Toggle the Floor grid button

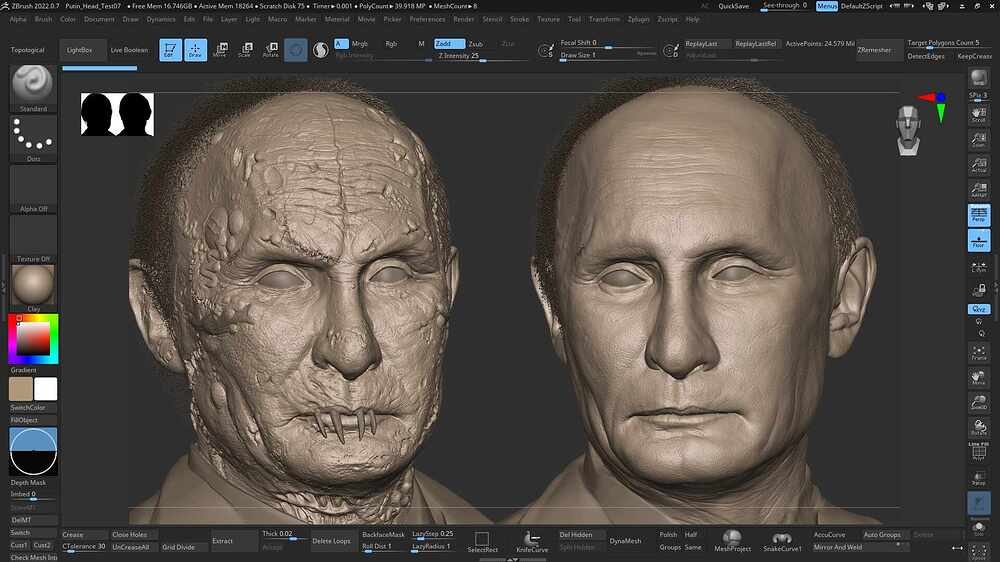point(979,240)
